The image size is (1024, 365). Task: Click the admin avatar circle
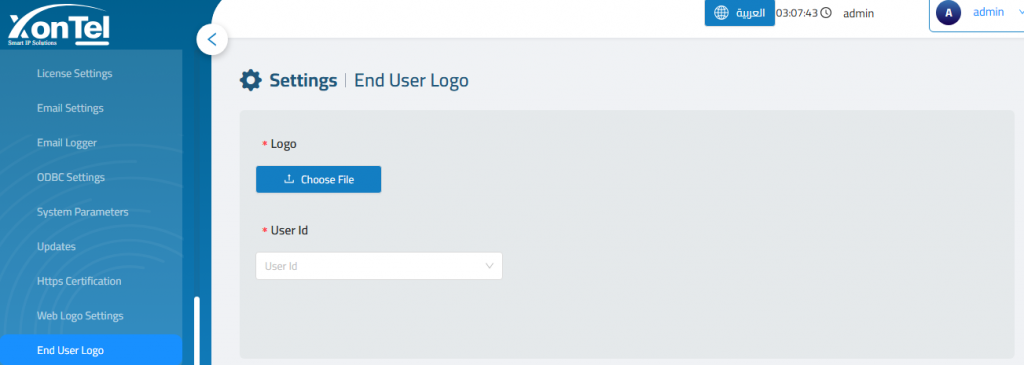pyautogui.click(x=948, y=12)
